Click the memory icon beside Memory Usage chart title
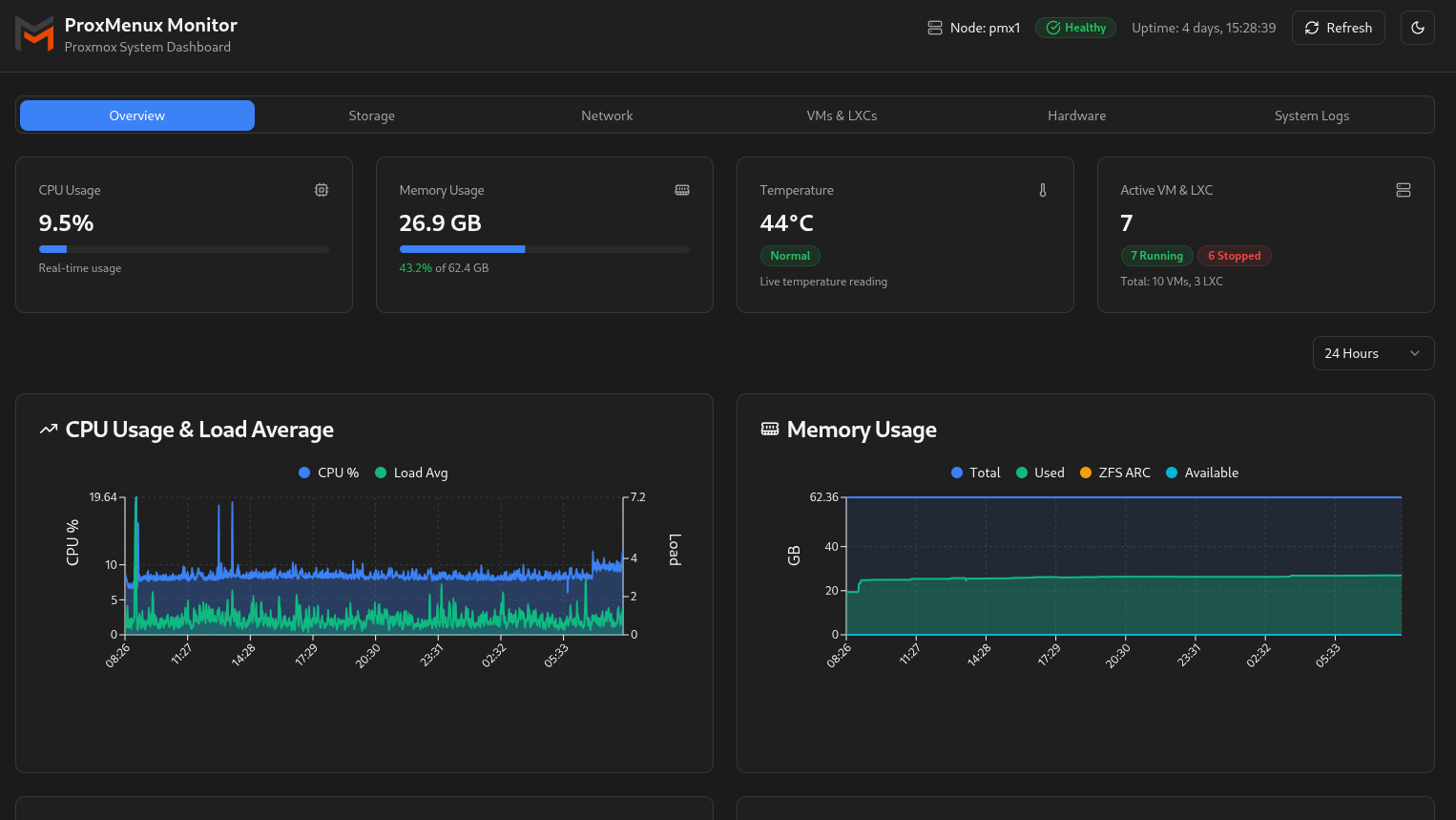Viewport: 1456px width, 820px height. click(x=769, y=430)
